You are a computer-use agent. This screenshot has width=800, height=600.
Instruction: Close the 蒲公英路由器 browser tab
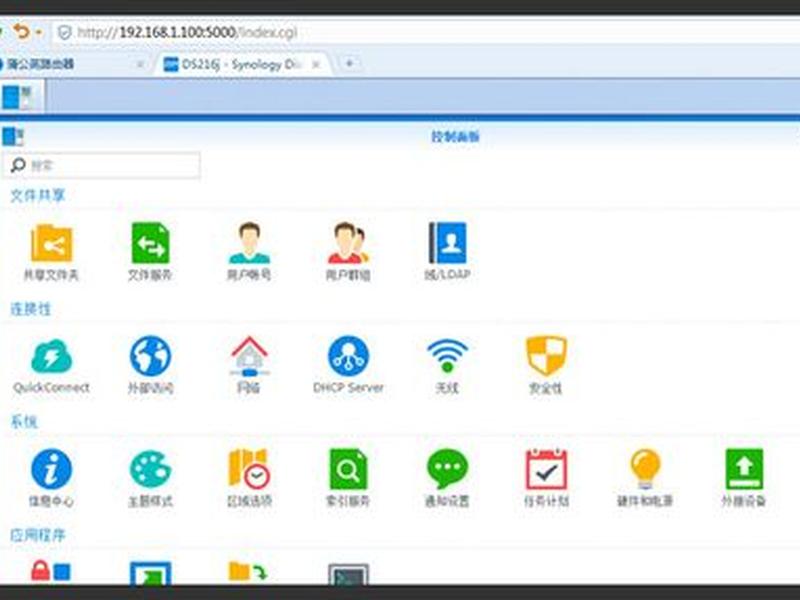(x=140, y=65)
